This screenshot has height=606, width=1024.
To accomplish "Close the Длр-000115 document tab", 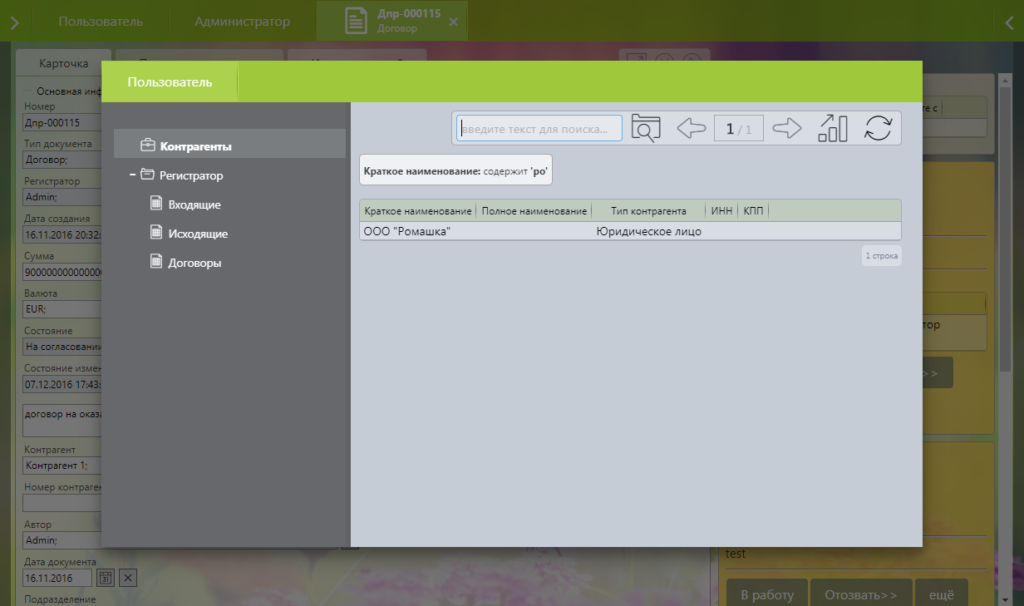I will coord(453,22).
